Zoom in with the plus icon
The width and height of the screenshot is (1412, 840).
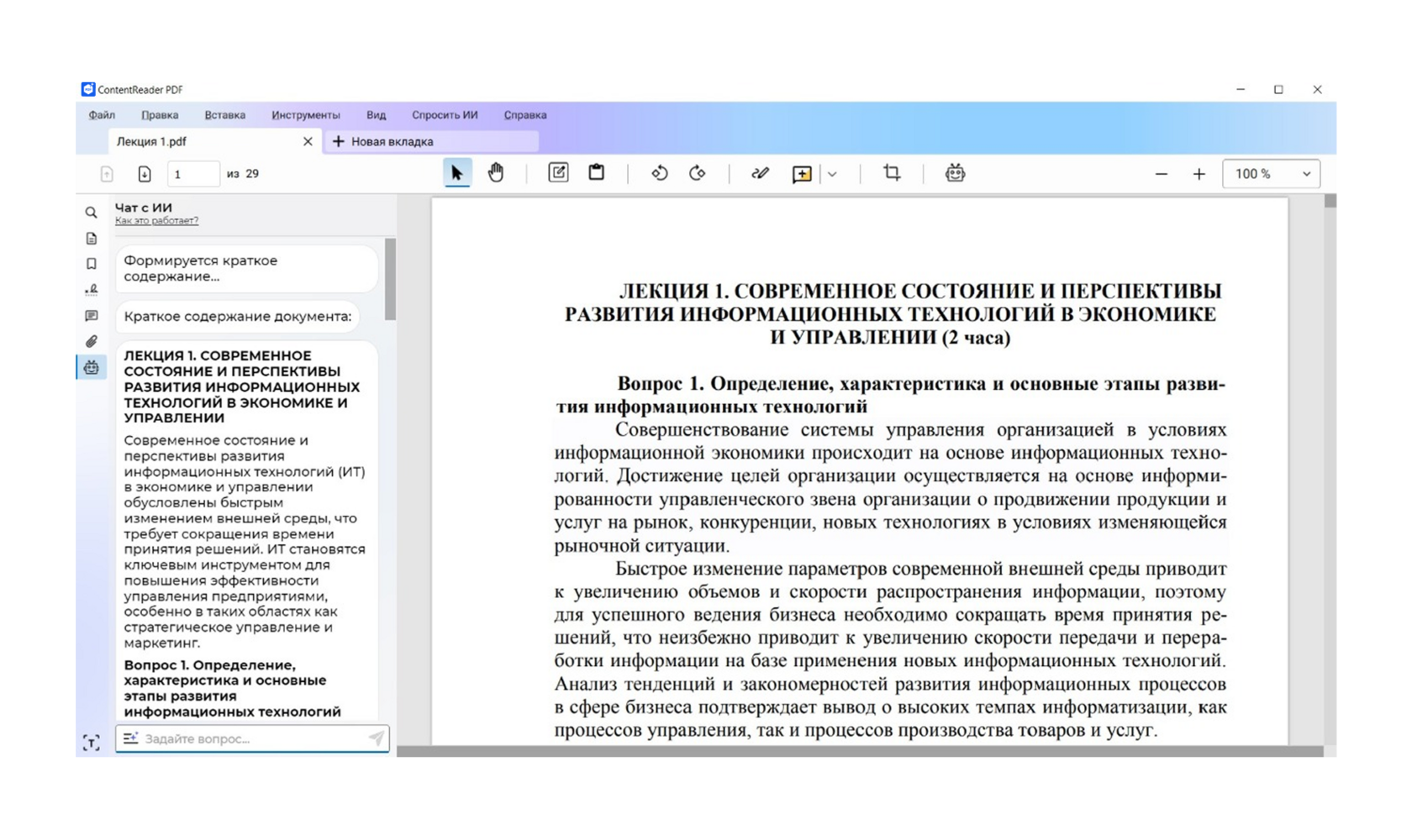[1199, 174]
